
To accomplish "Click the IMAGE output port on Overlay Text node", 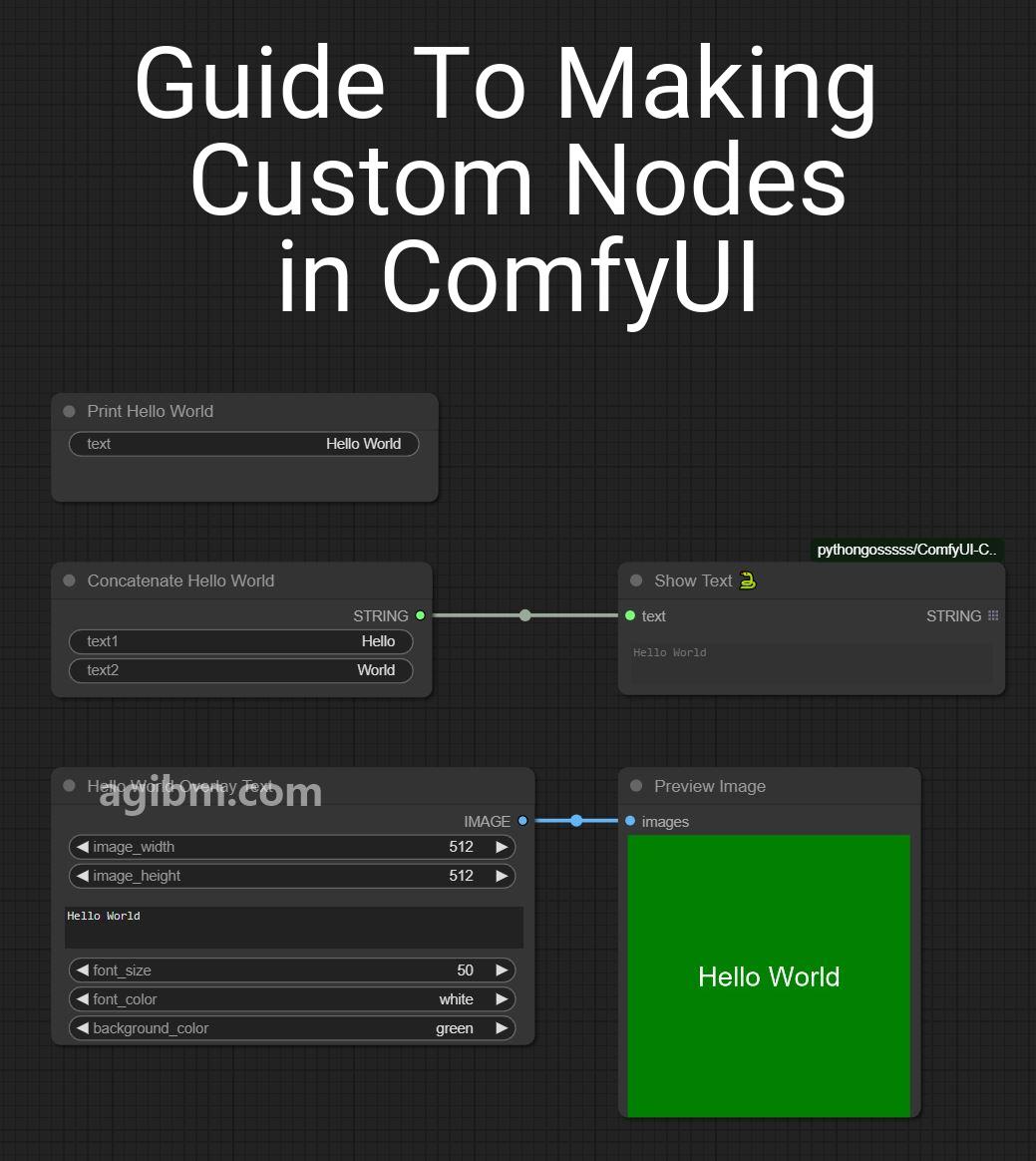I will coord(523,821).
